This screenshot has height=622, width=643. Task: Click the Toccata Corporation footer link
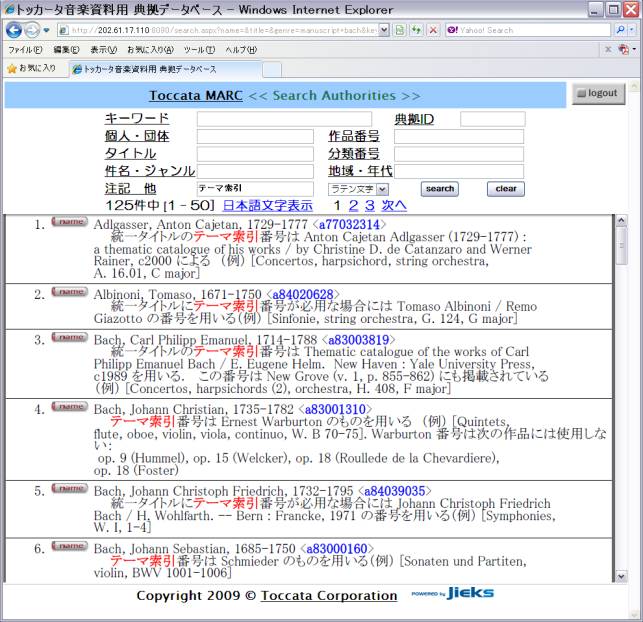pos(329,595)
